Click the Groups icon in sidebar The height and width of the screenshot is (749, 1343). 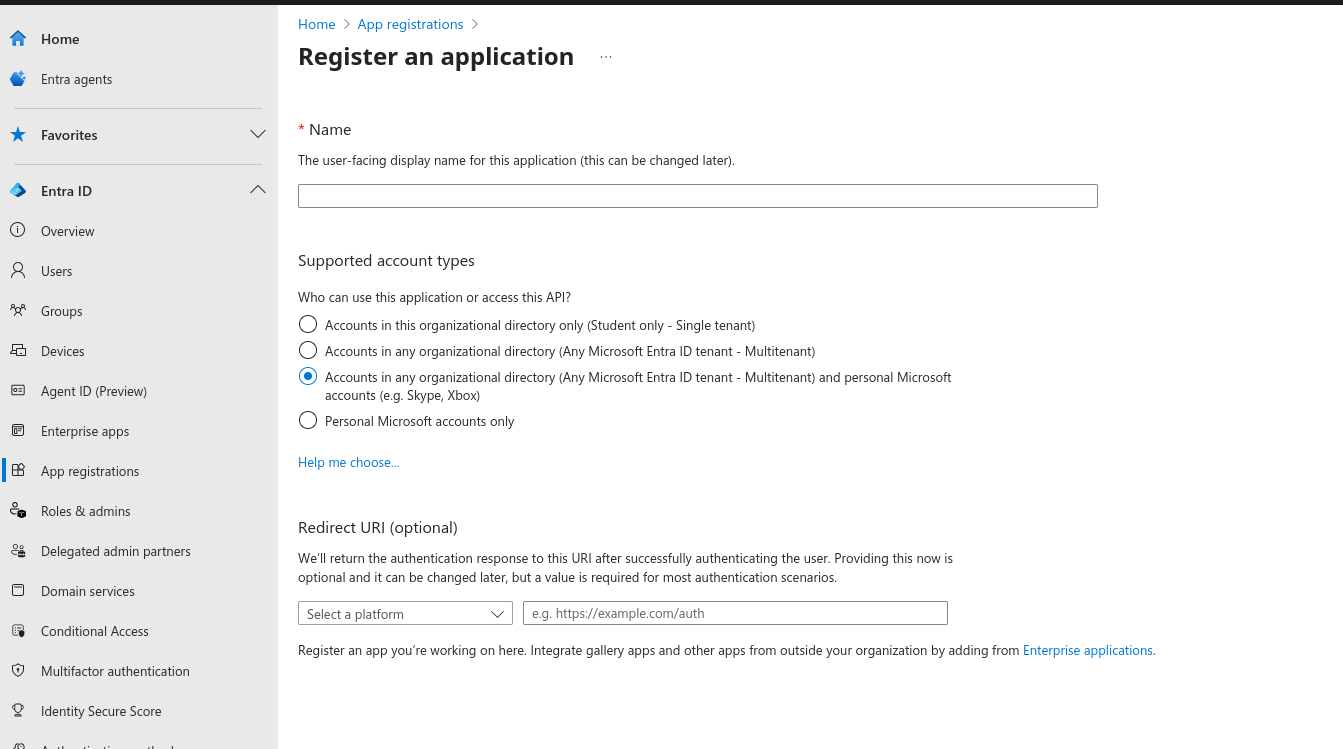[18, 311]
